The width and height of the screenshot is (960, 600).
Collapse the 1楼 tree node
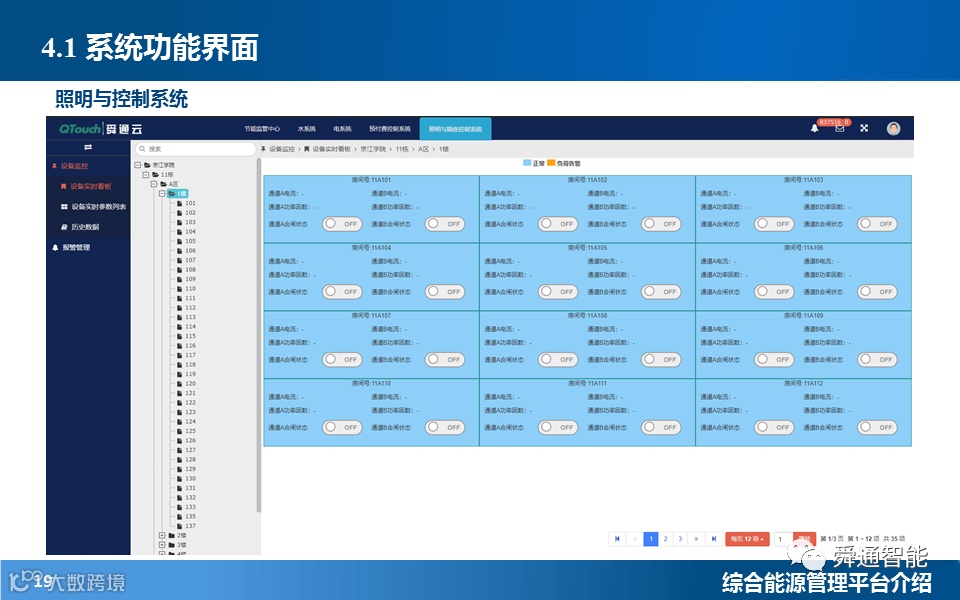pos(162,193)
